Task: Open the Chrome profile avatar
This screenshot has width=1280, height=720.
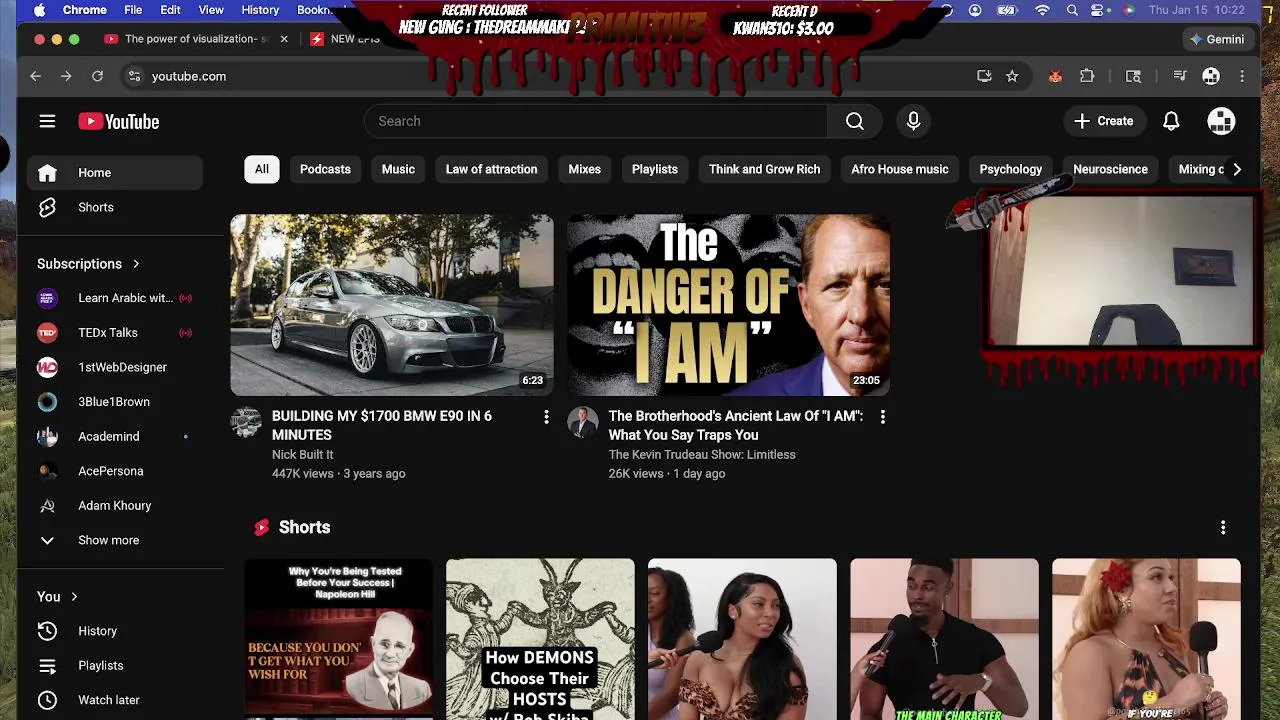Action: (x=1211, y=76)
